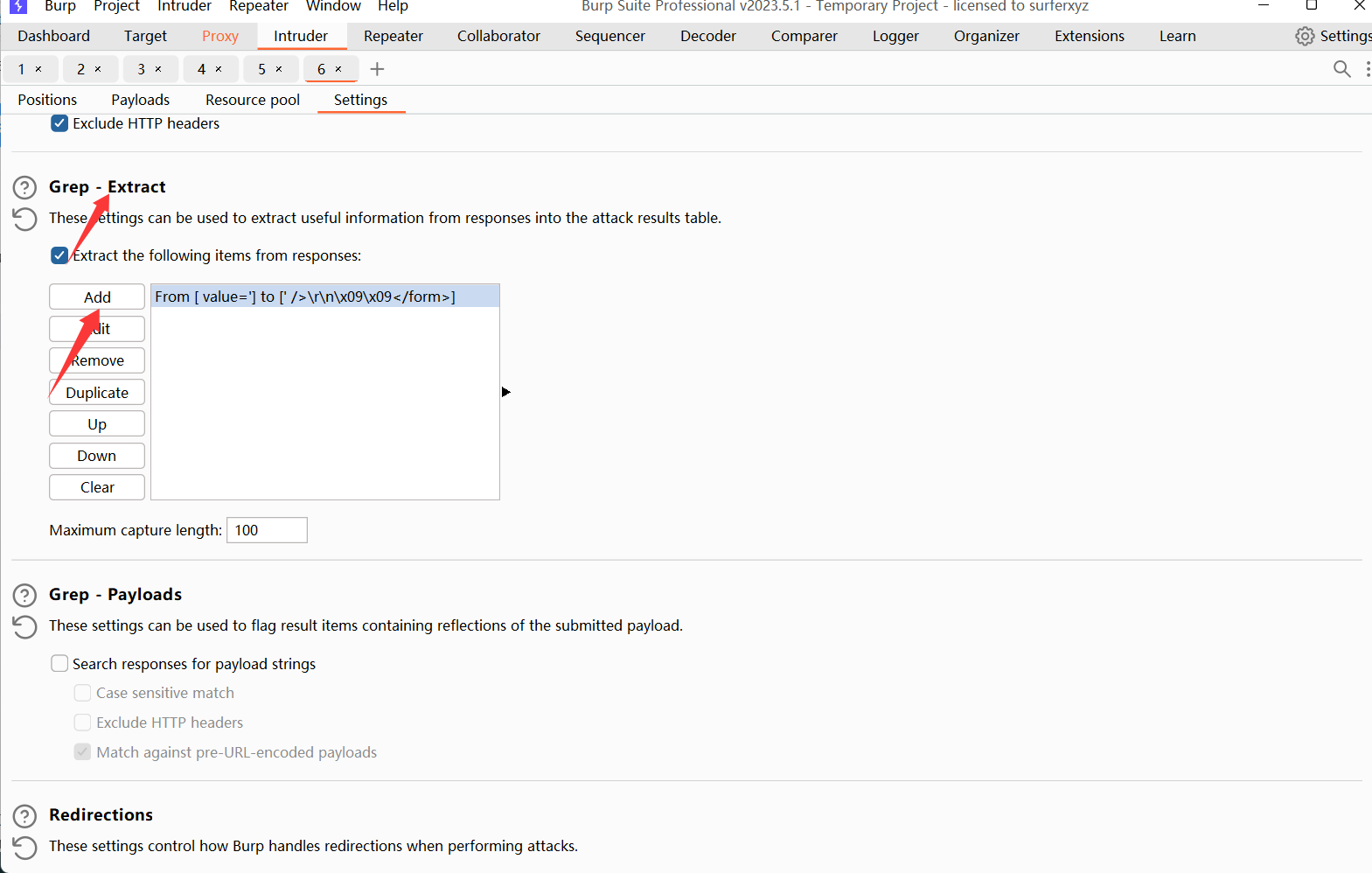This screenshot has height=873, width=1372.
Task: Switch to the Target tab
Action: (x=145, y=36)
